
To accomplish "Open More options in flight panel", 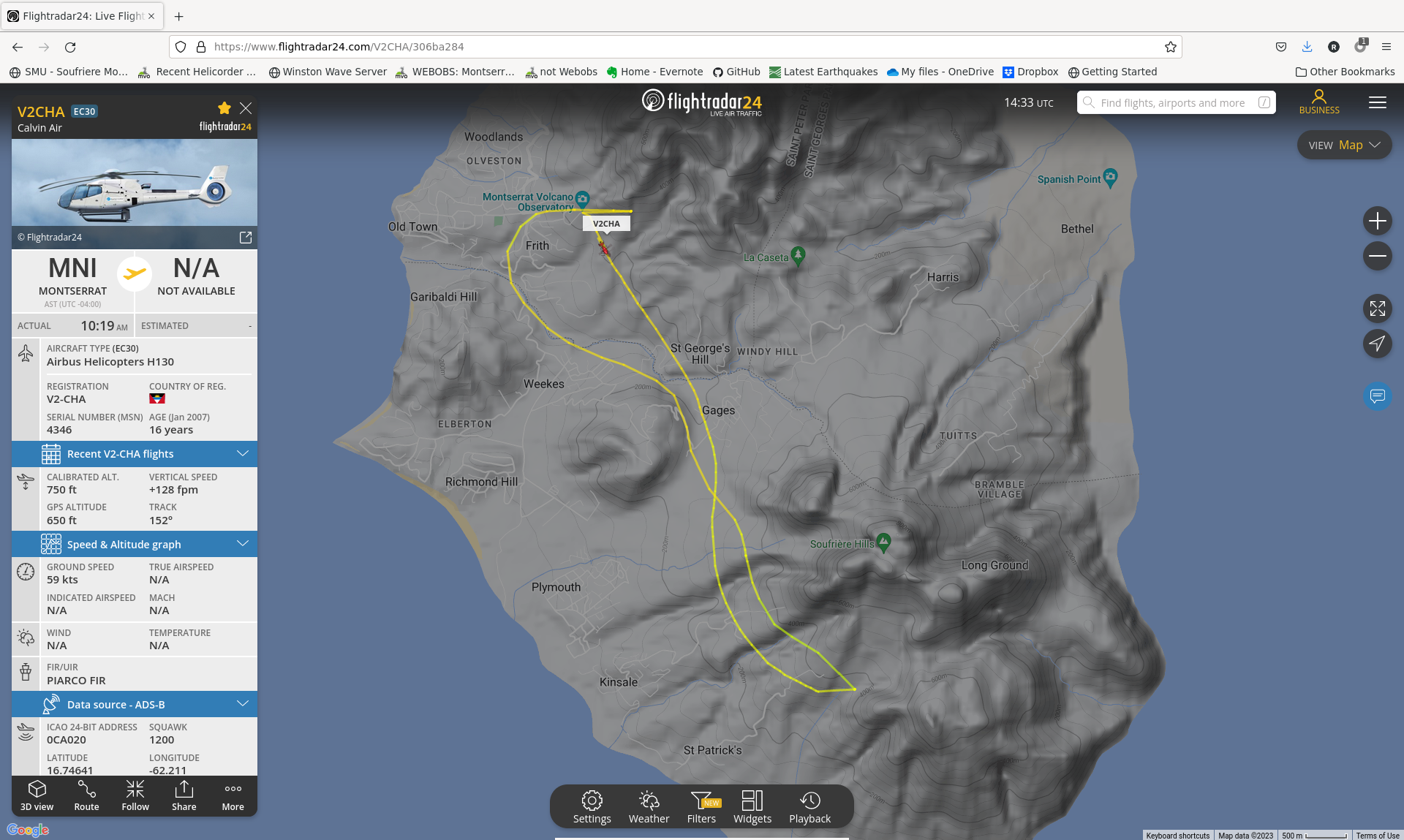I will [233, 795].
